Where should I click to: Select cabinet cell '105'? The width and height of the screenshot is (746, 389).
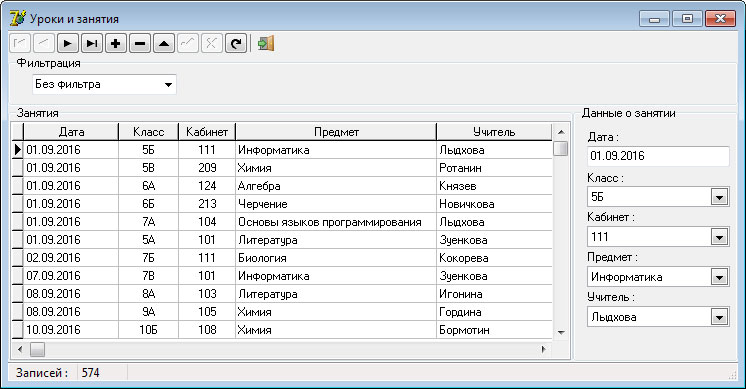207,312
